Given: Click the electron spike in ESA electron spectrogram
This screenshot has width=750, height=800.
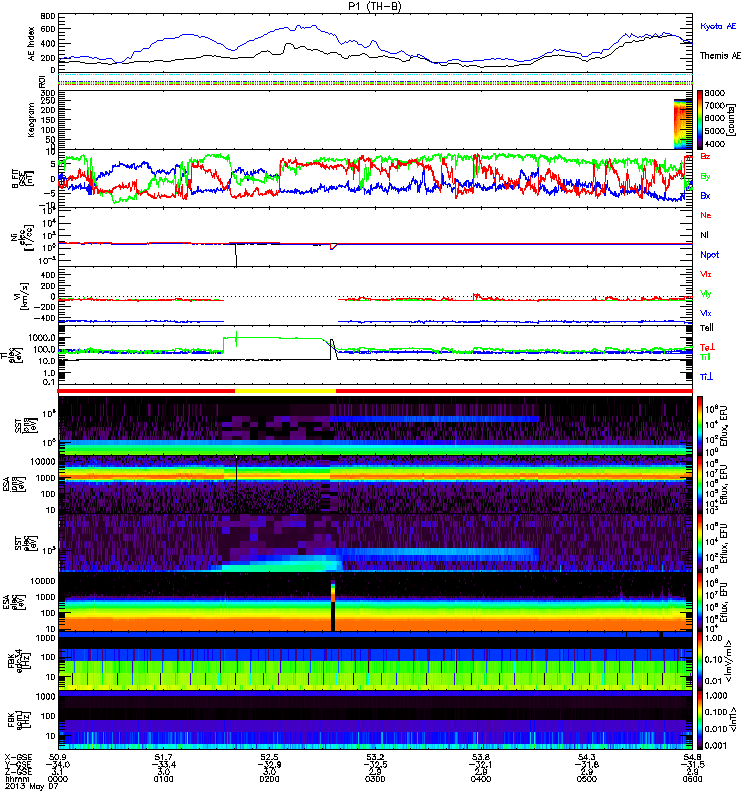Looking at the screenshot, I should [x=333, y=605].
